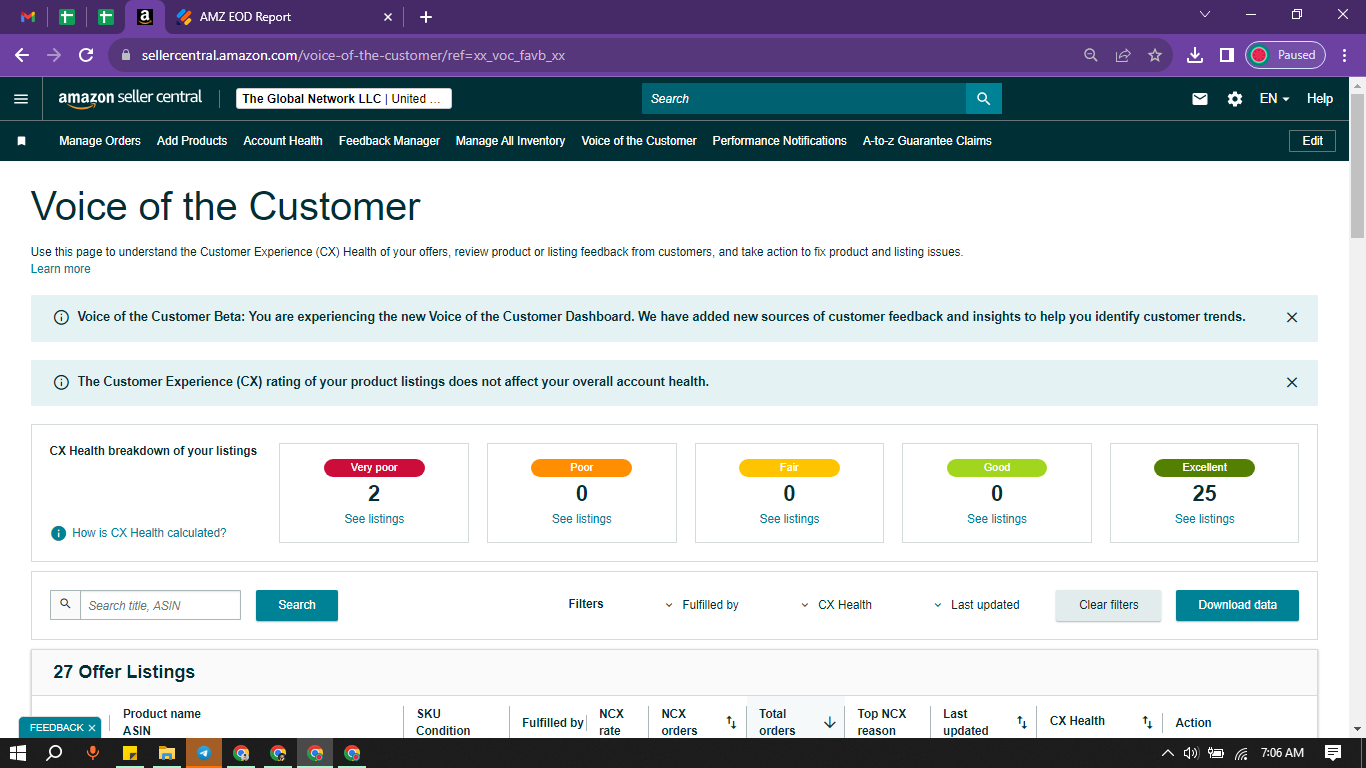See listings under Poor
Screen dimensions: 1366x768
[x=582, y=519]
